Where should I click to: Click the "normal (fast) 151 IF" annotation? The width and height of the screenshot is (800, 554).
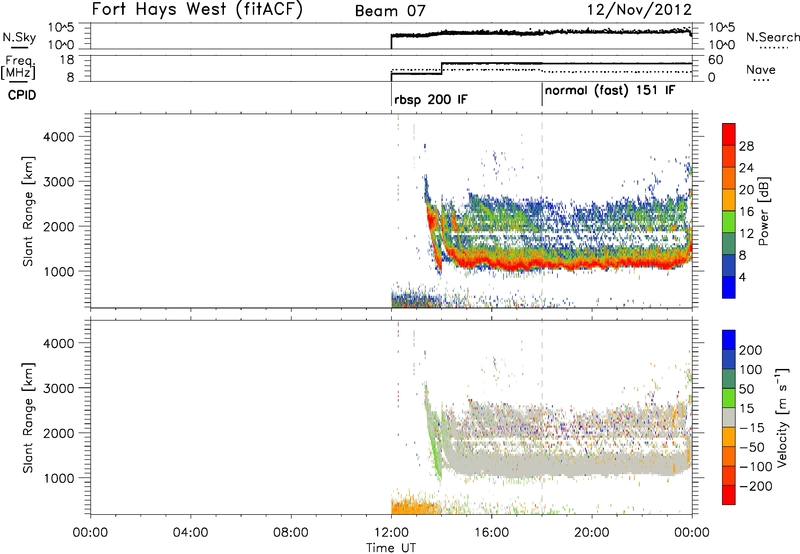[x=610, y=91]
